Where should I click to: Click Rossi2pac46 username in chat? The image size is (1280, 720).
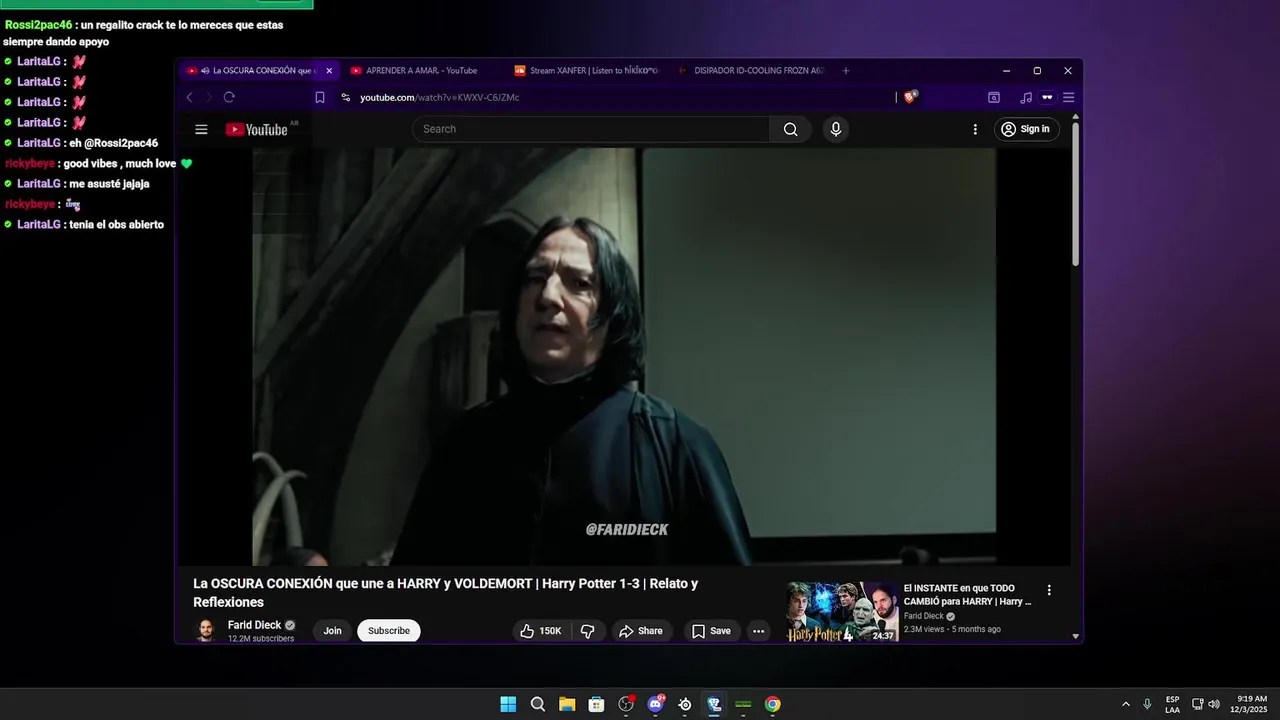38,25
